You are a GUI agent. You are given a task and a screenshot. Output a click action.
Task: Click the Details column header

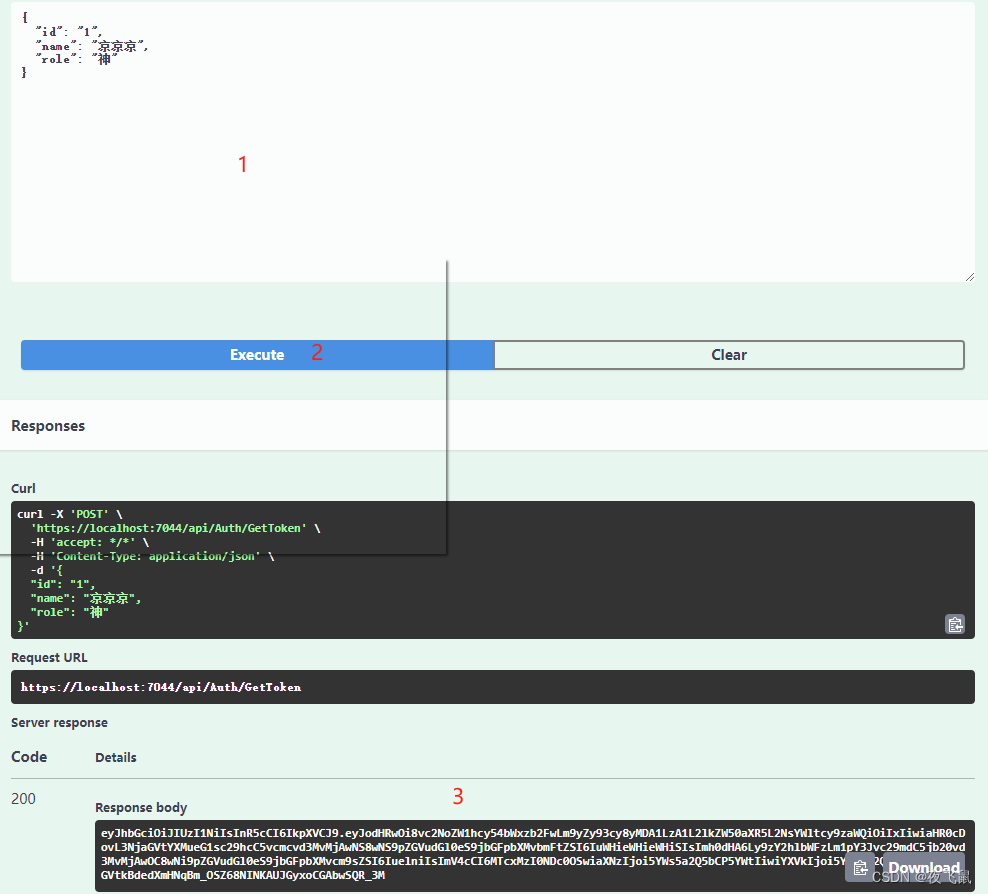coord(116,758)
